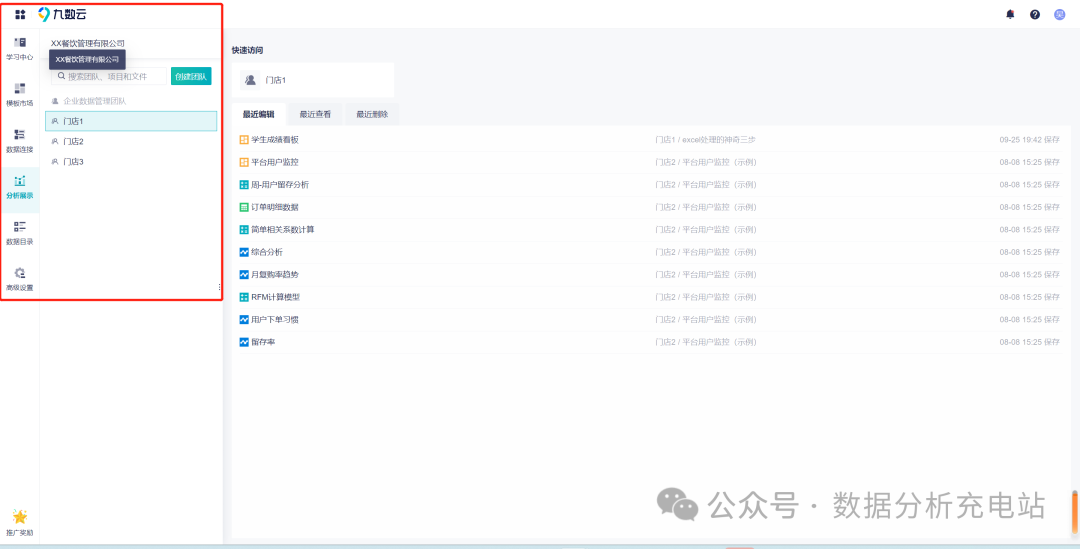Click the XX餐饮管理有限公司 company name

(x=88, y=43)
